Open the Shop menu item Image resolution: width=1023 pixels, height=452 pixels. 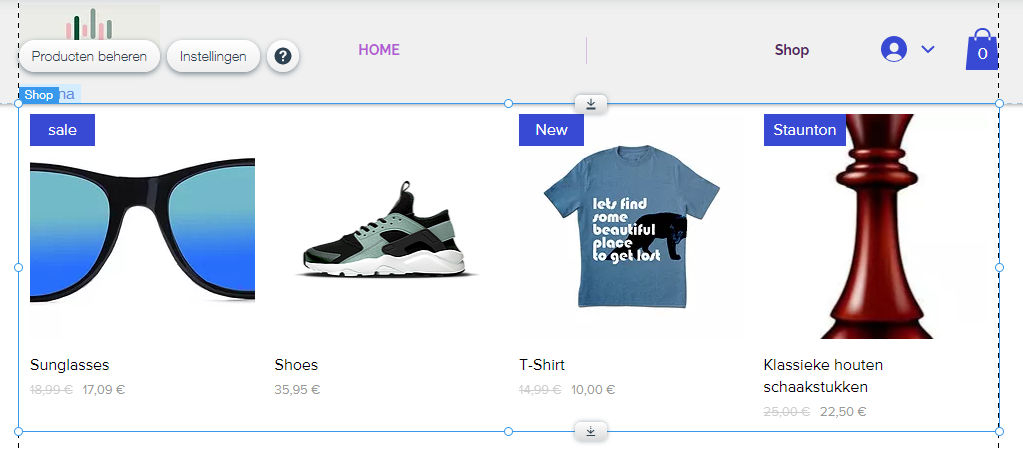pyautogui.click(x=792, y=50)
